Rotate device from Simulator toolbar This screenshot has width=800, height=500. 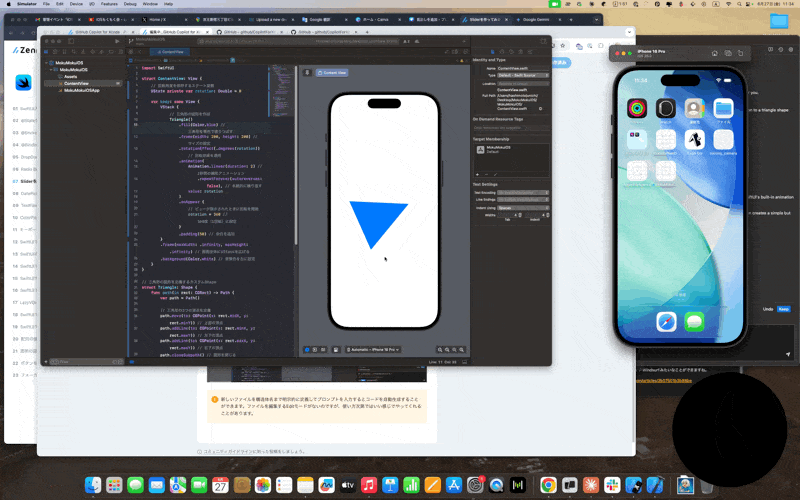tap(740, 53)
